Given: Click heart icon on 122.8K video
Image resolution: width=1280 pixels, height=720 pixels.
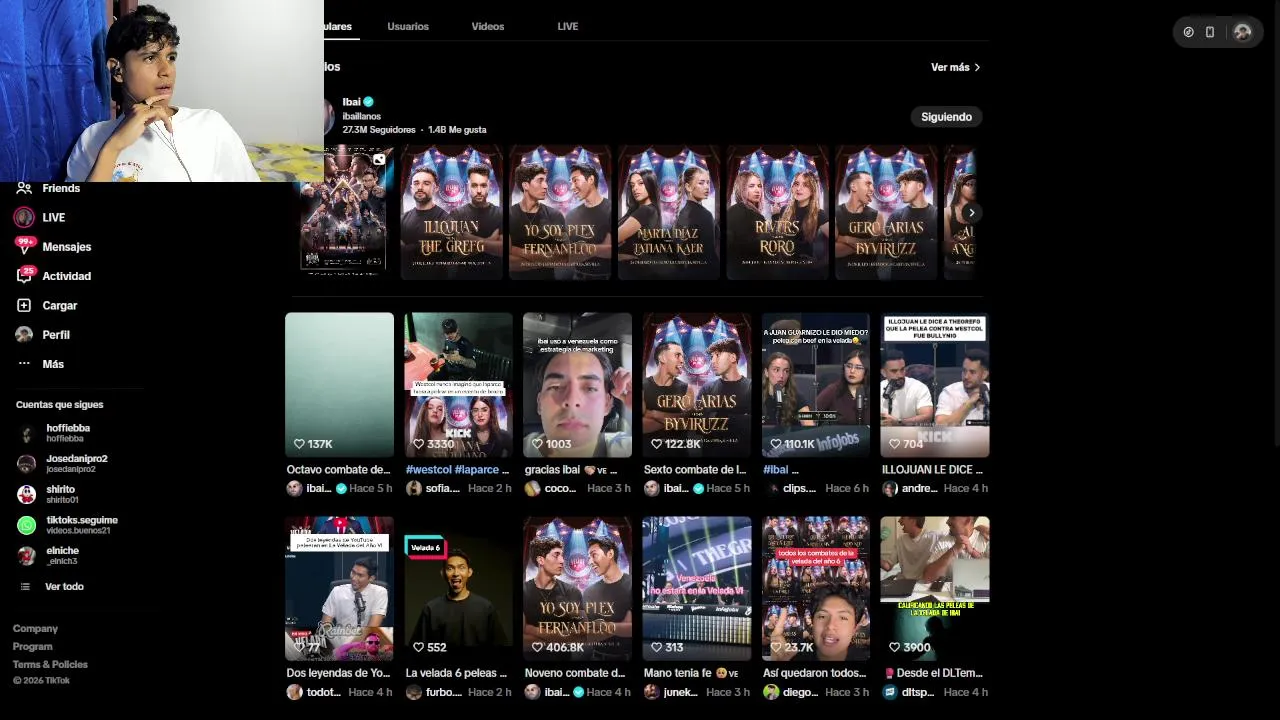Looking at the screenshot, I should point(656,444).
